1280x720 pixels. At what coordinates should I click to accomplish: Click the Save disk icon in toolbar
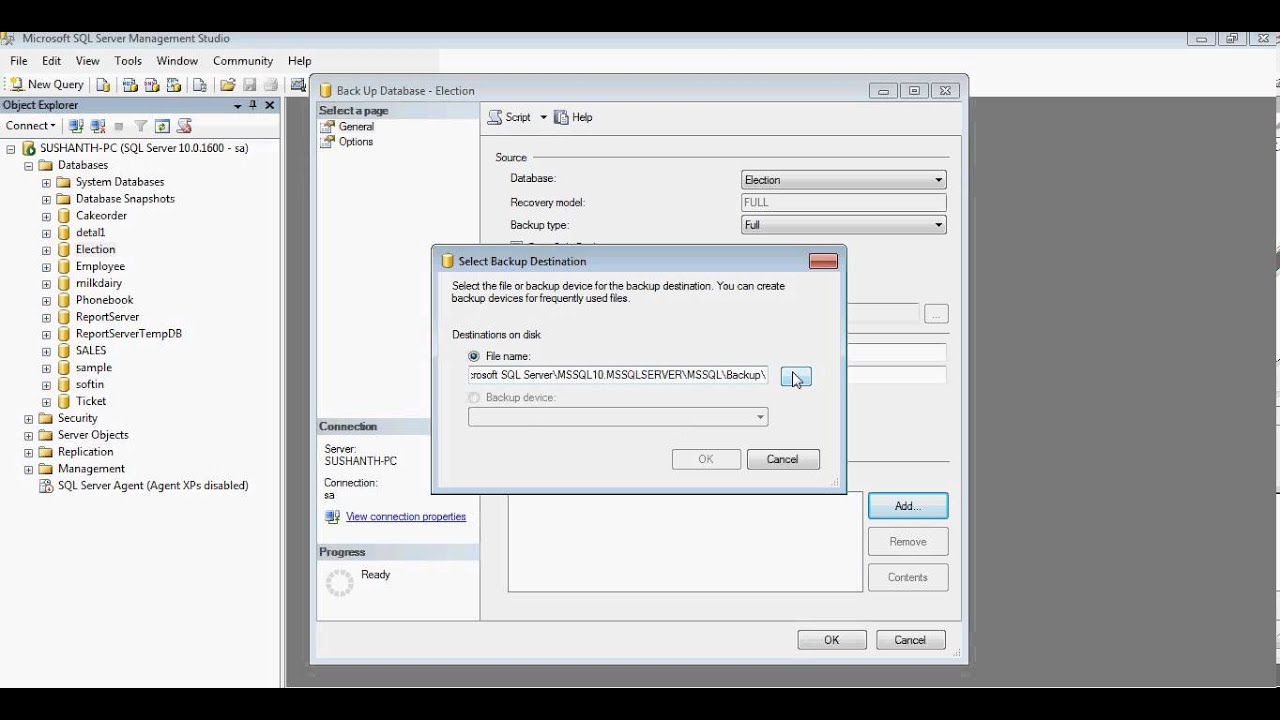(250, 85)
